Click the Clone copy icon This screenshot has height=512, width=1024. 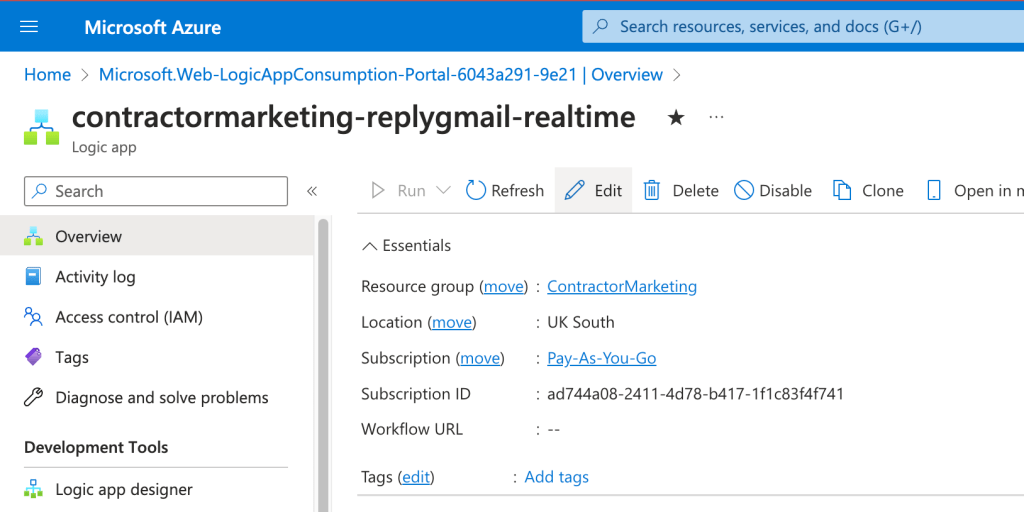pyautogui.click(x=842, y=190)
